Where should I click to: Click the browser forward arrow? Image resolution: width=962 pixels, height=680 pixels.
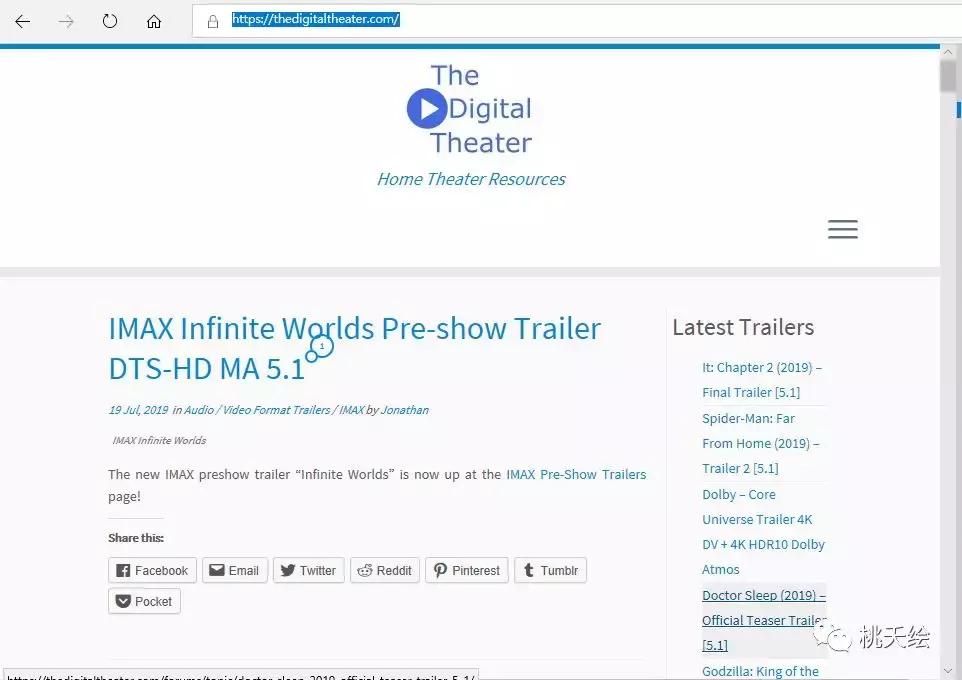pyautogui.click(x=66, y=21)
